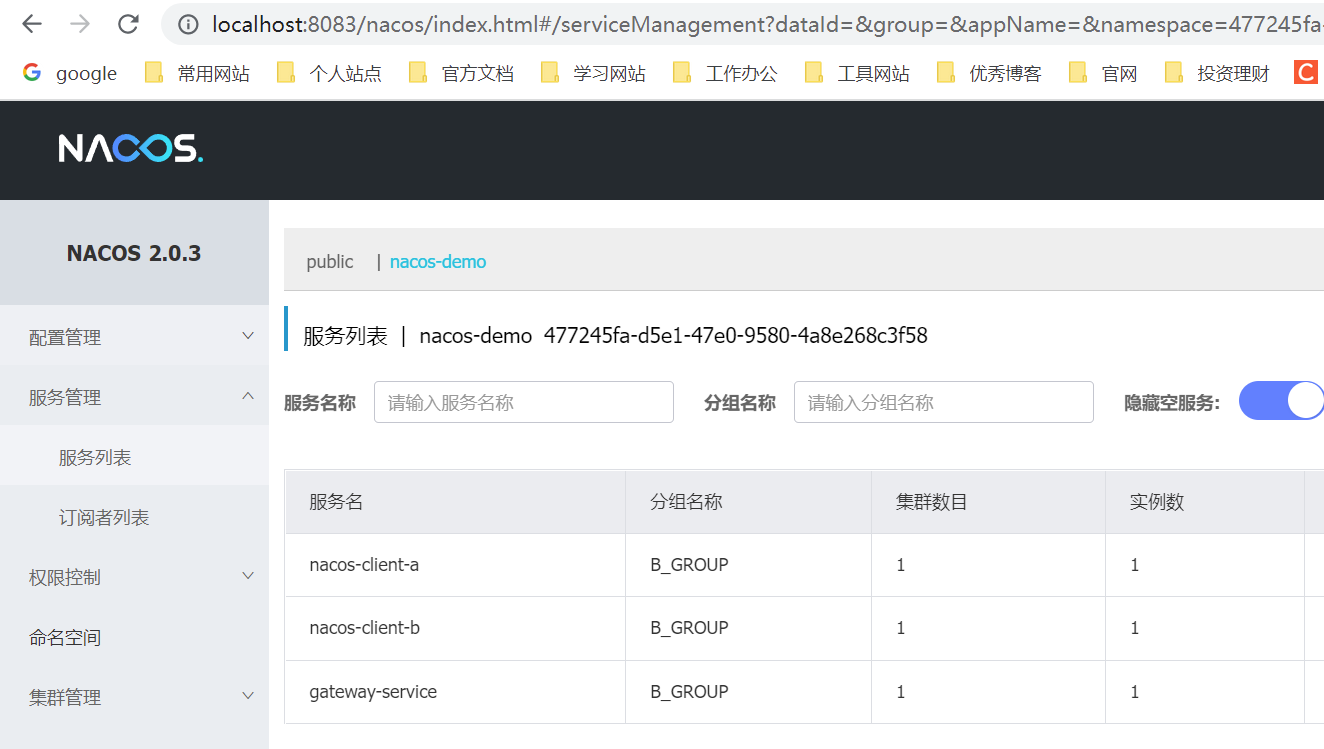1324x749 pixels.
Task: Click the address bar URL
Action: [x=767, y=24]
